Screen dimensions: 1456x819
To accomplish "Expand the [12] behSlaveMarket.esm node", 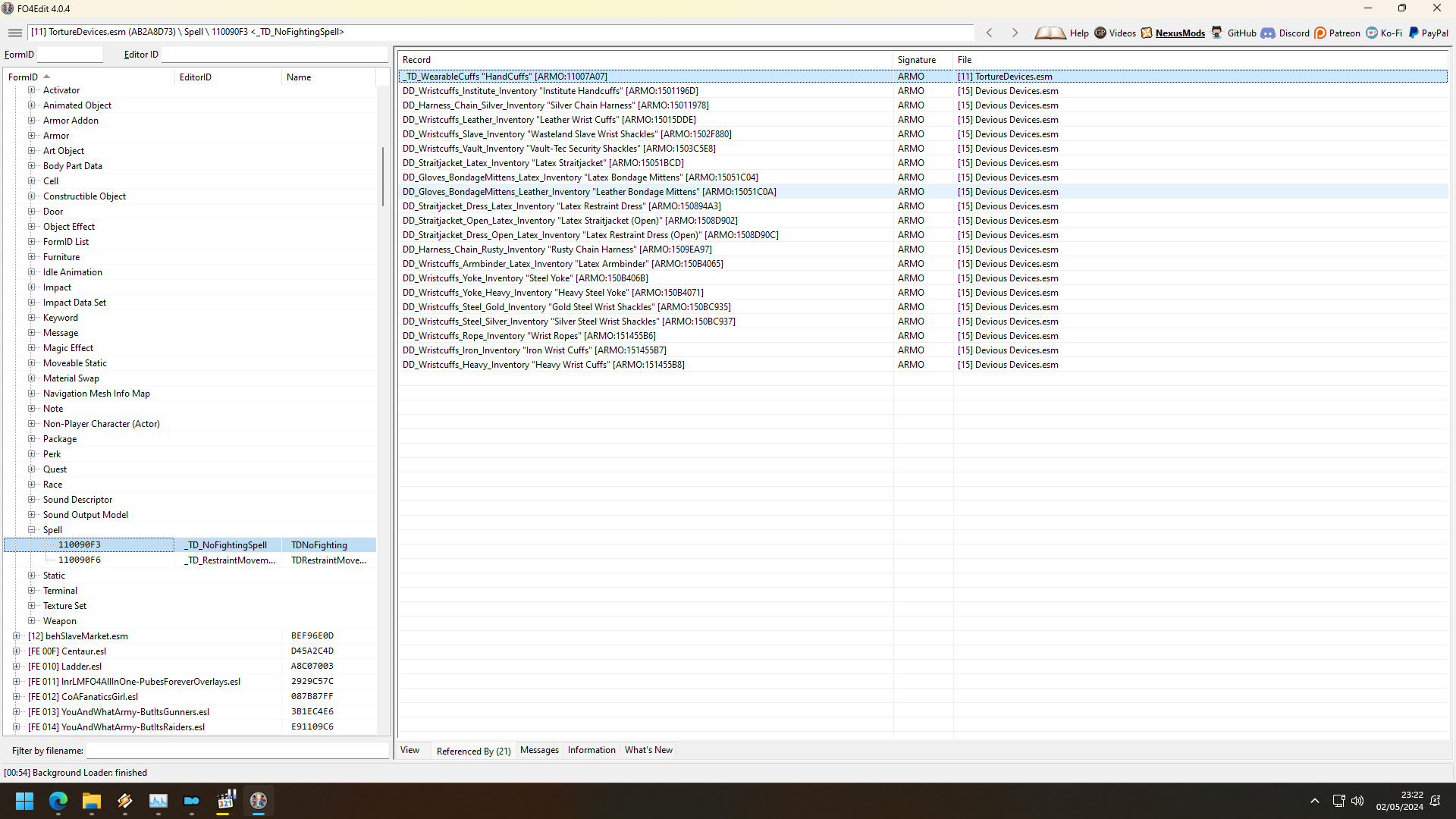I will (17, 636).
